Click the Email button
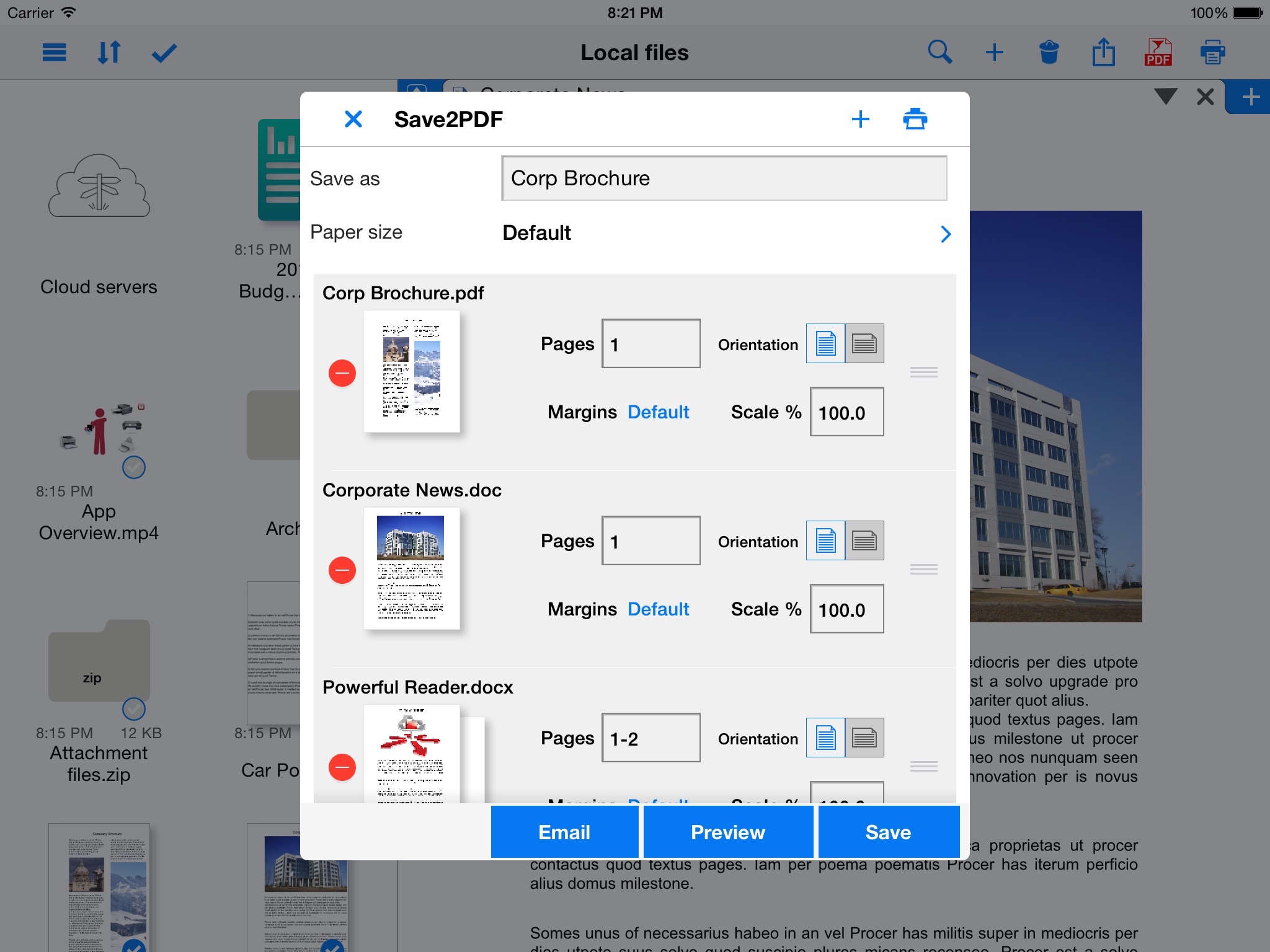Image resolution: width=1270 pixels, height=952 pixels. pos(564,832)
